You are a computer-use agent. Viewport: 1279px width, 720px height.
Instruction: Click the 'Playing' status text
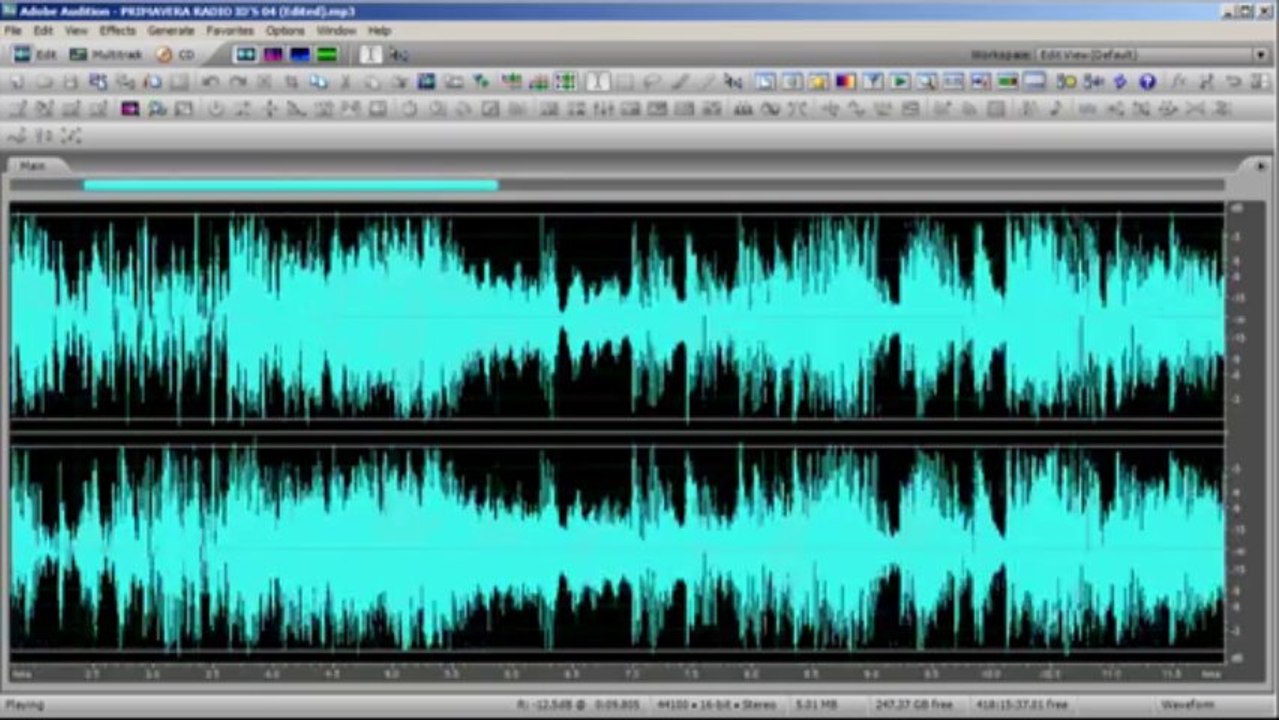(25, 705)
